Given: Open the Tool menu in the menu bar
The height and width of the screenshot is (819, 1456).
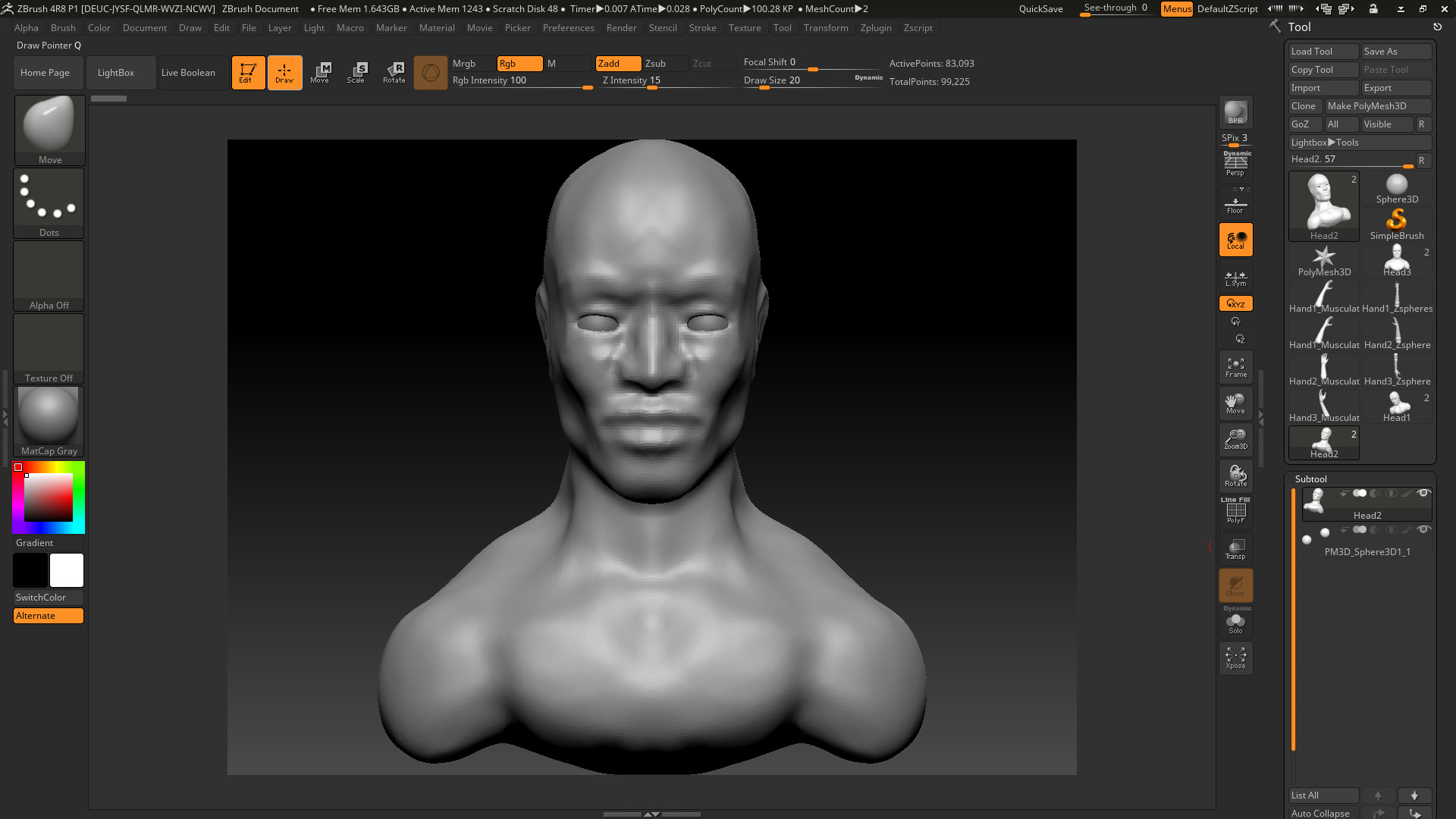Looking at the screenshot, I should [x=783, y=27].
